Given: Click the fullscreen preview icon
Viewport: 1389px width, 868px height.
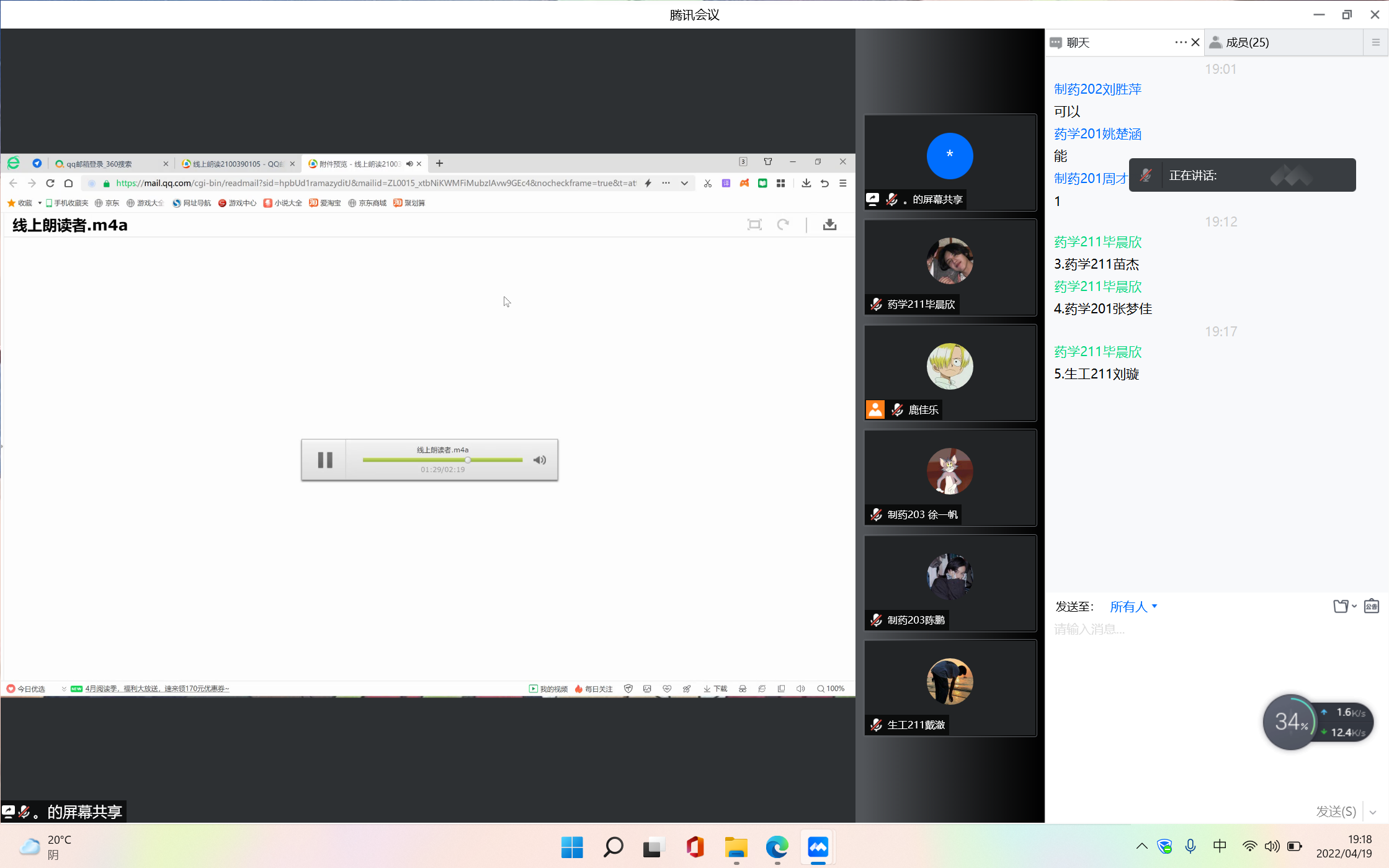Looking at the screenshot, I should pos(754,225).
